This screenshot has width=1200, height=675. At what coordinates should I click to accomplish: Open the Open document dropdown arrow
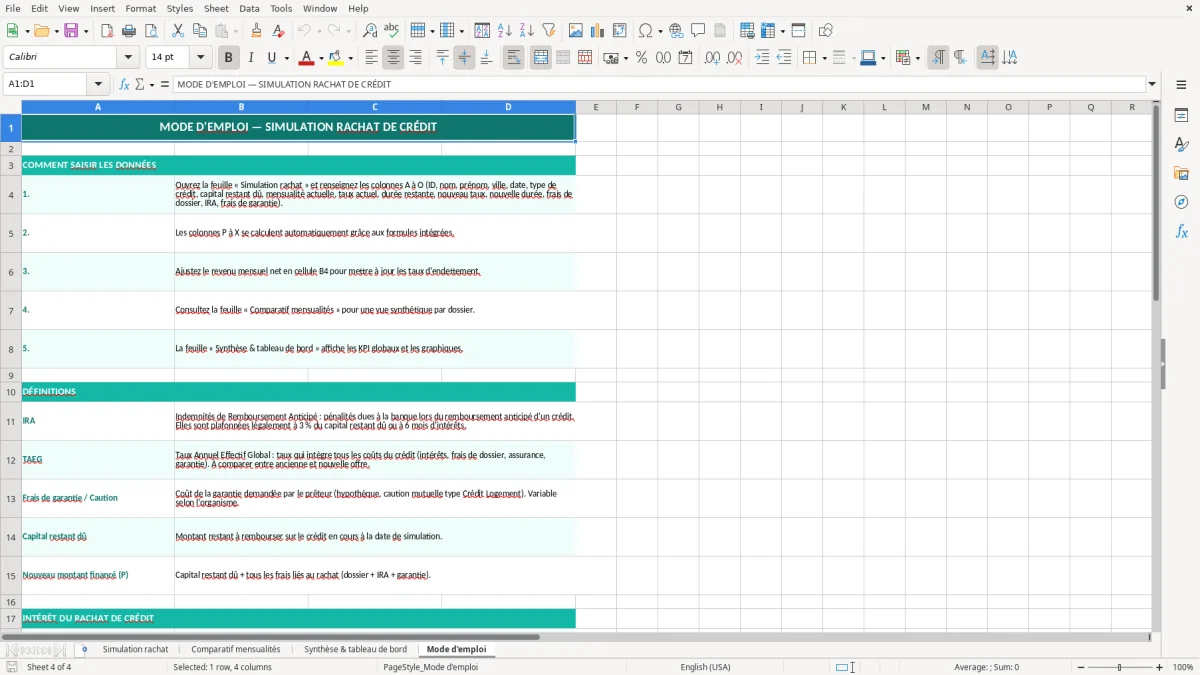56,31
